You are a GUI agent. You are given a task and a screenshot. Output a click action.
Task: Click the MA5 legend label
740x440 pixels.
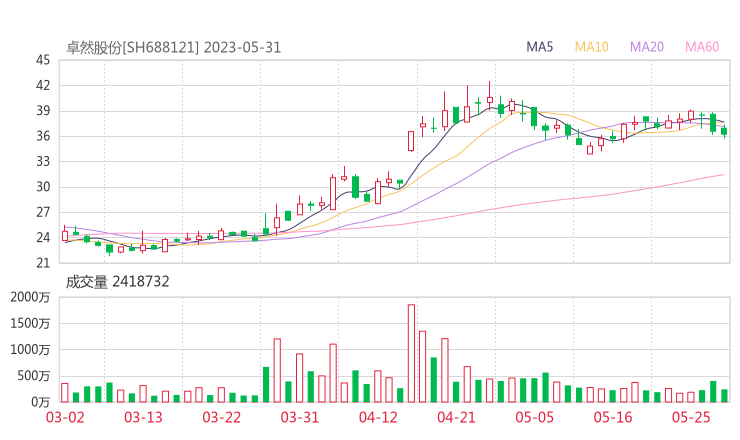(539, 47)
